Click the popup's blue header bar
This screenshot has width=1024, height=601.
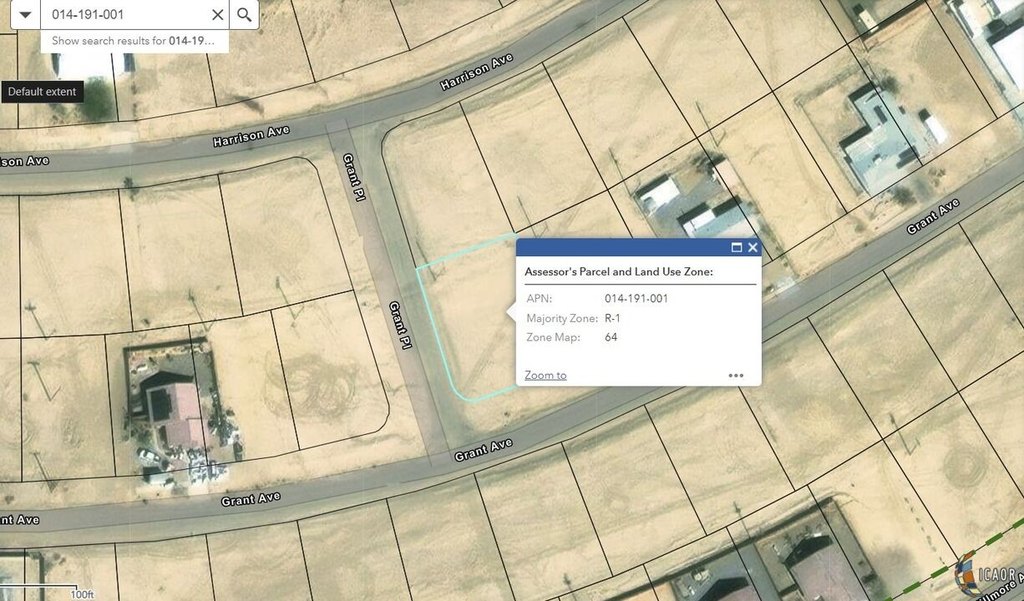click(x=620, y=247)
